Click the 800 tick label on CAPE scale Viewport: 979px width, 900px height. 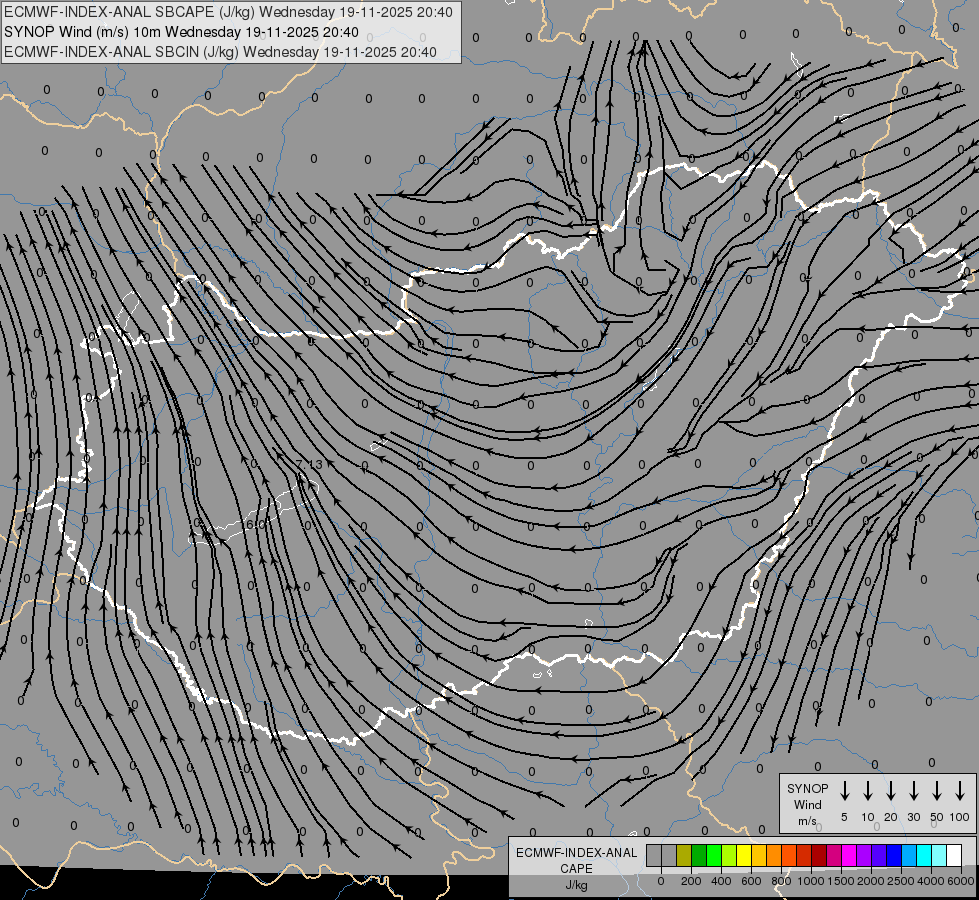tap(781, 881)
